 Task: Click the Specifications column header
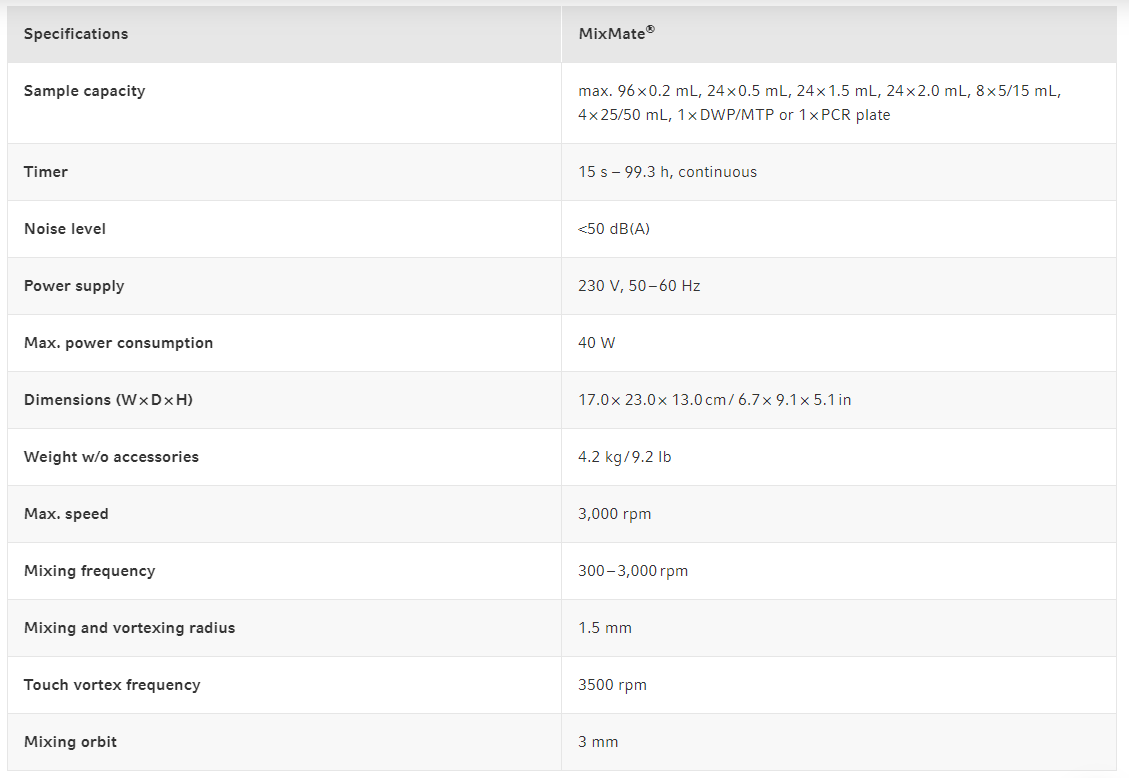tap(76, 34)
